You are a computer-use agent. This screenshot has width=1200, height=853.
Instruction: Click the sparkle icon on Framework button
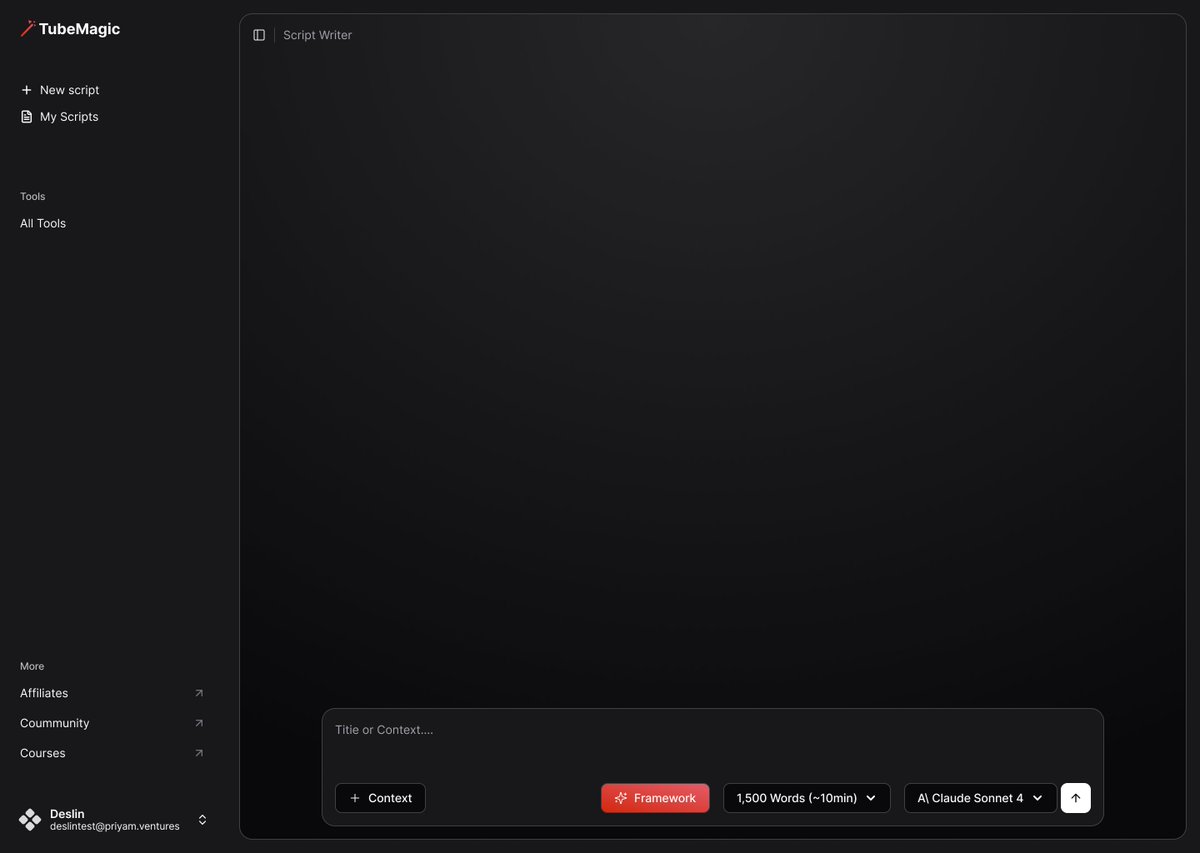pyautogui.click(x=621, y=798)
